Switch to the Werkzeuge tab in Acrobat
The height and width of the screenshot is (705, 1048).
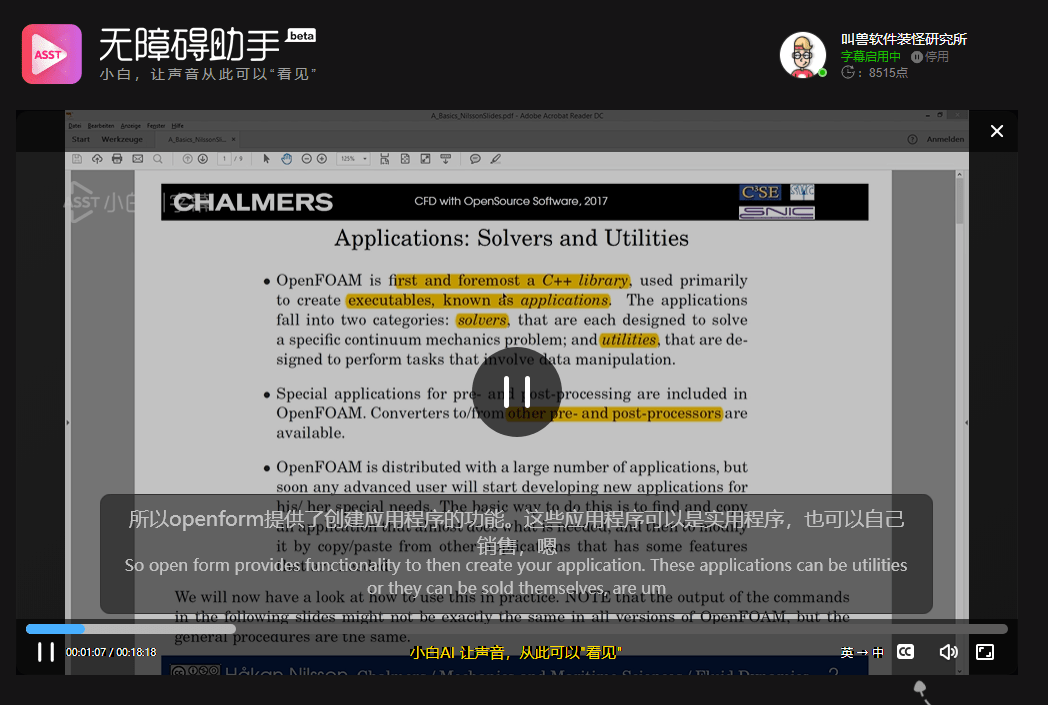[x=122, y=140]
